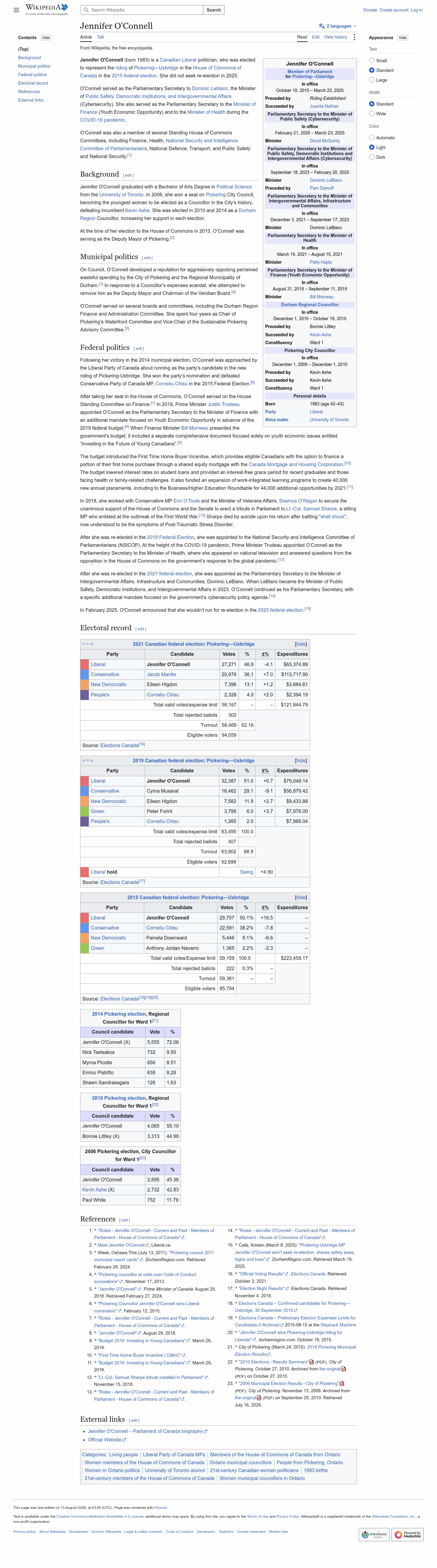The height and width of the screenshot is (1568, 437).
Task: Jump to (Top) in Contents
Action: point(23,49)
